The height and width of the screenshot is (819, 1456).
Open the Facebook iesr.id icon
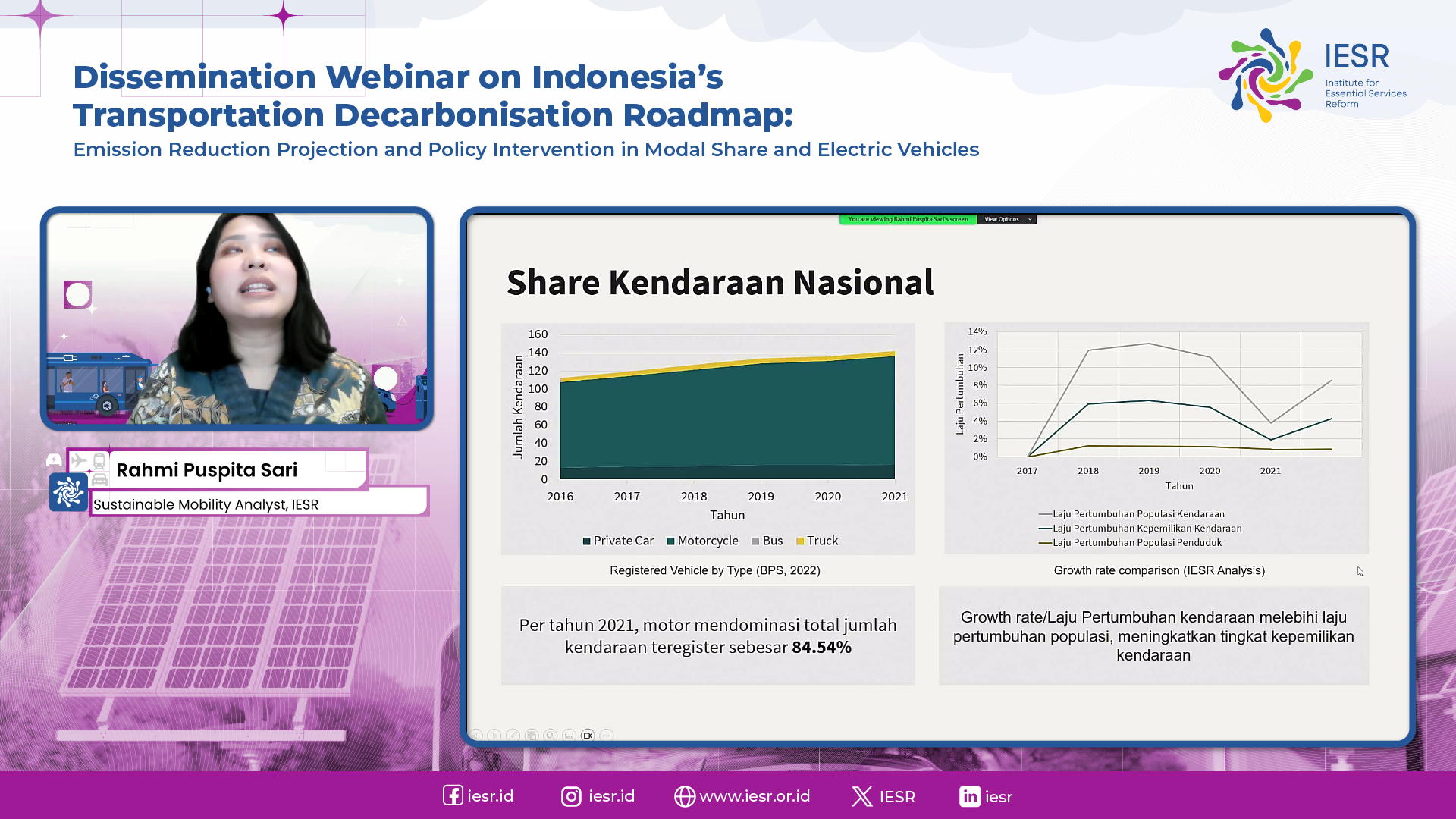pos(453,795)
